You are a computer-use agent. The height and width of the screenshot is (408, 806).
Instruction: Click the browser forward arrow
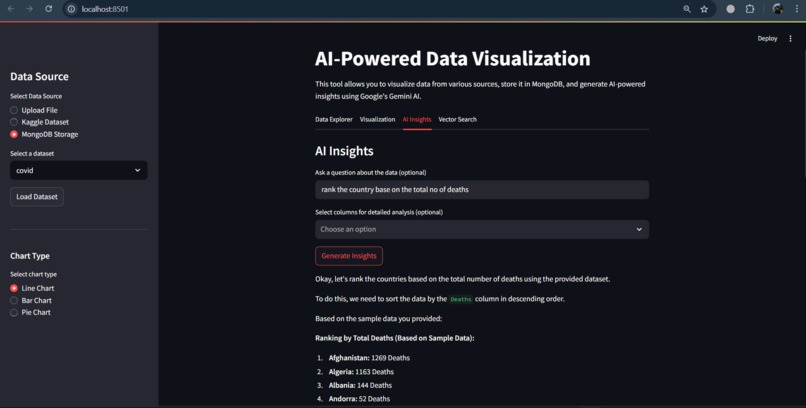pyautogui.click(x=30, y=9)
